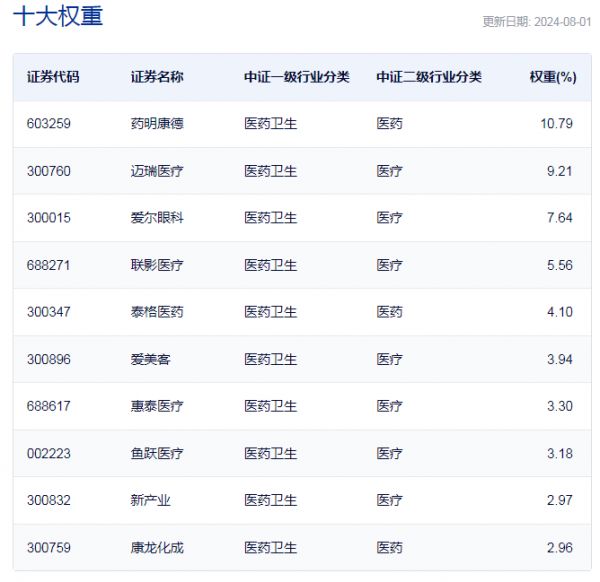Select stock name 新产业
This screenshot has width=600, height=582.
pos(150,500)
